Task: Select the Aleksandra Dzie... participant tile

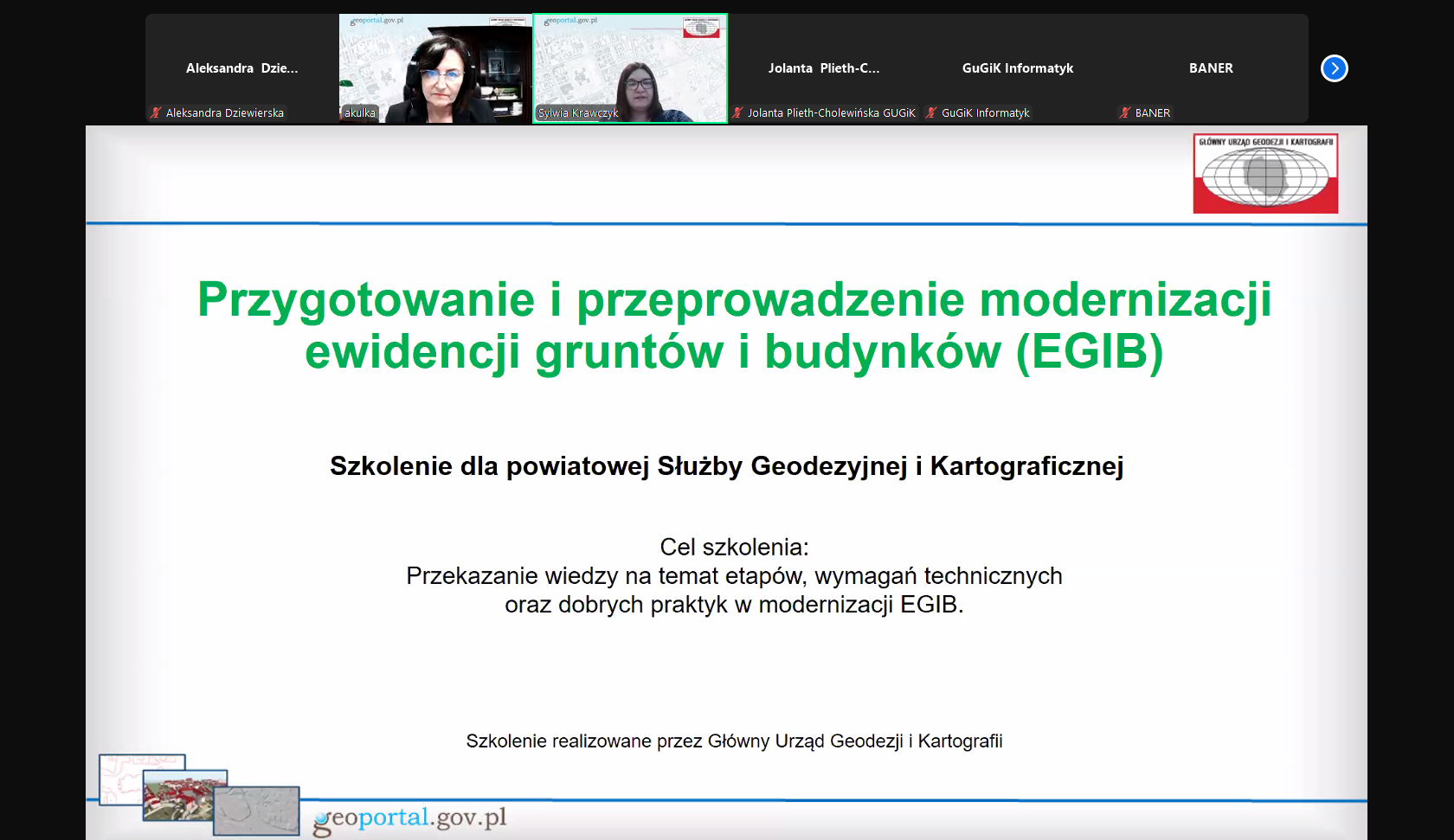Action: coord(242,67)
